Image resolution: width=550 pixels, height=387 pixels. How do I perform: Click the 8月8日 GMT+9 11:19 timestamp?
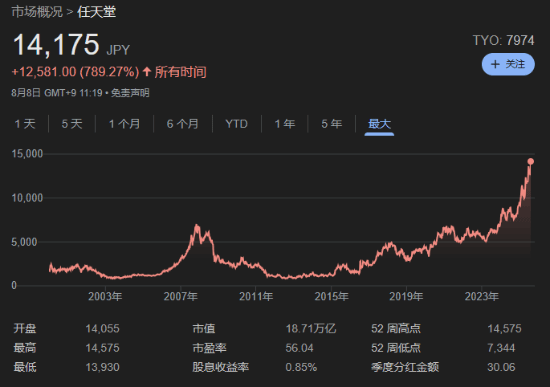pyautogui.click(x=56, y=93)
